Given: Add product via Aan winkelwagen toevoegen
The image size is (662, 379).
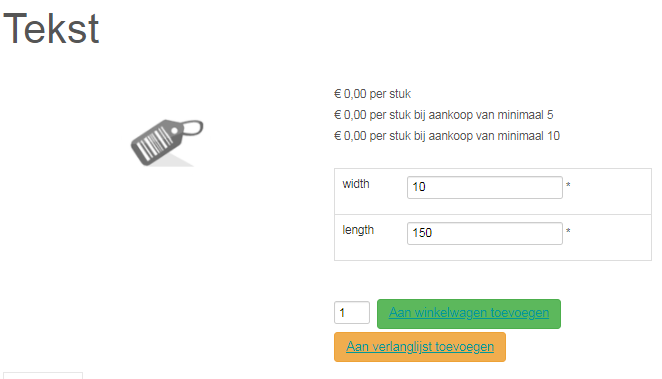Looking at the screenshot, I should (469, 314).
